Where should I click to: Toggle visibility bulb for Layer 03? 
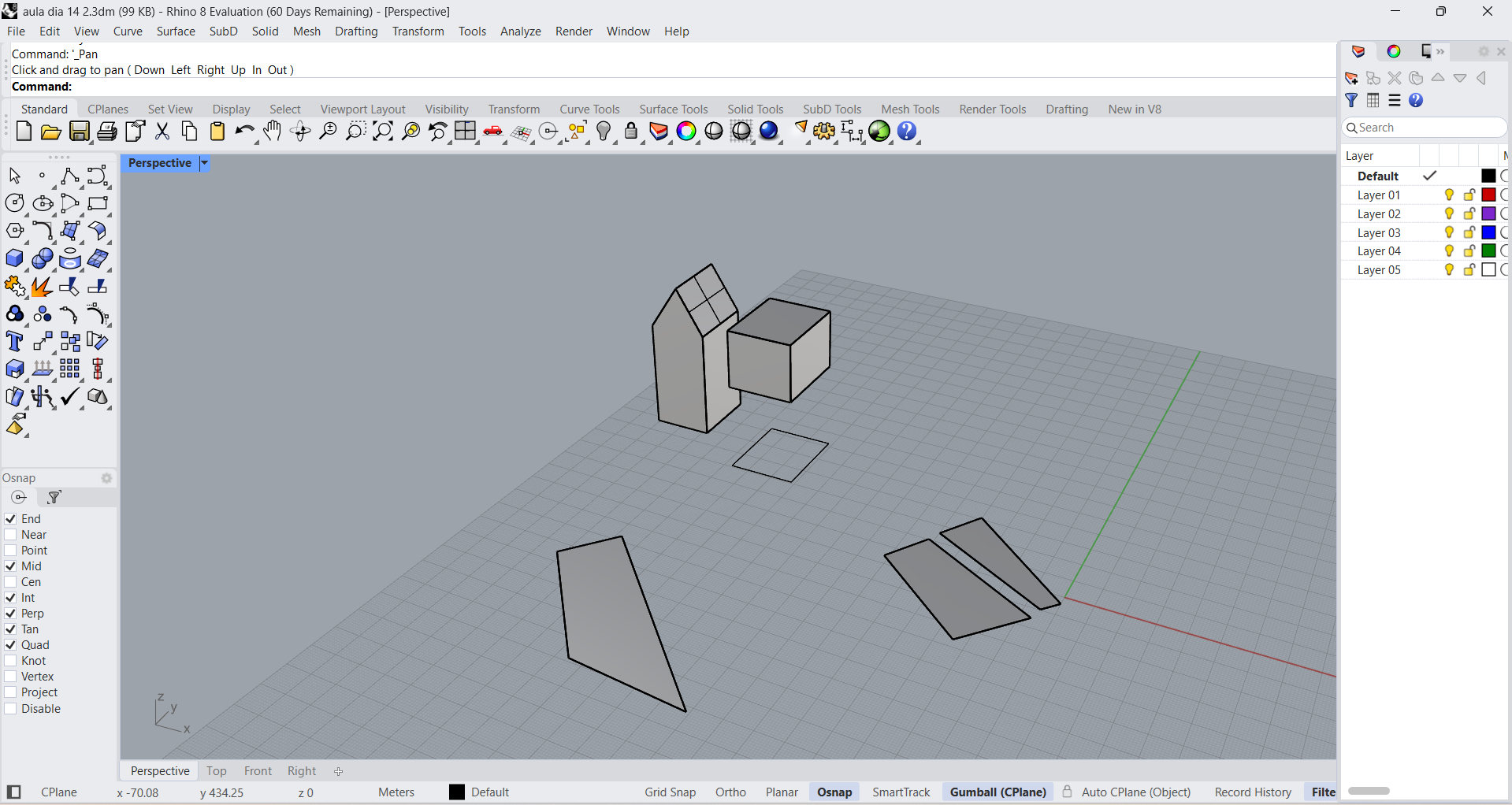point(1449,232)
